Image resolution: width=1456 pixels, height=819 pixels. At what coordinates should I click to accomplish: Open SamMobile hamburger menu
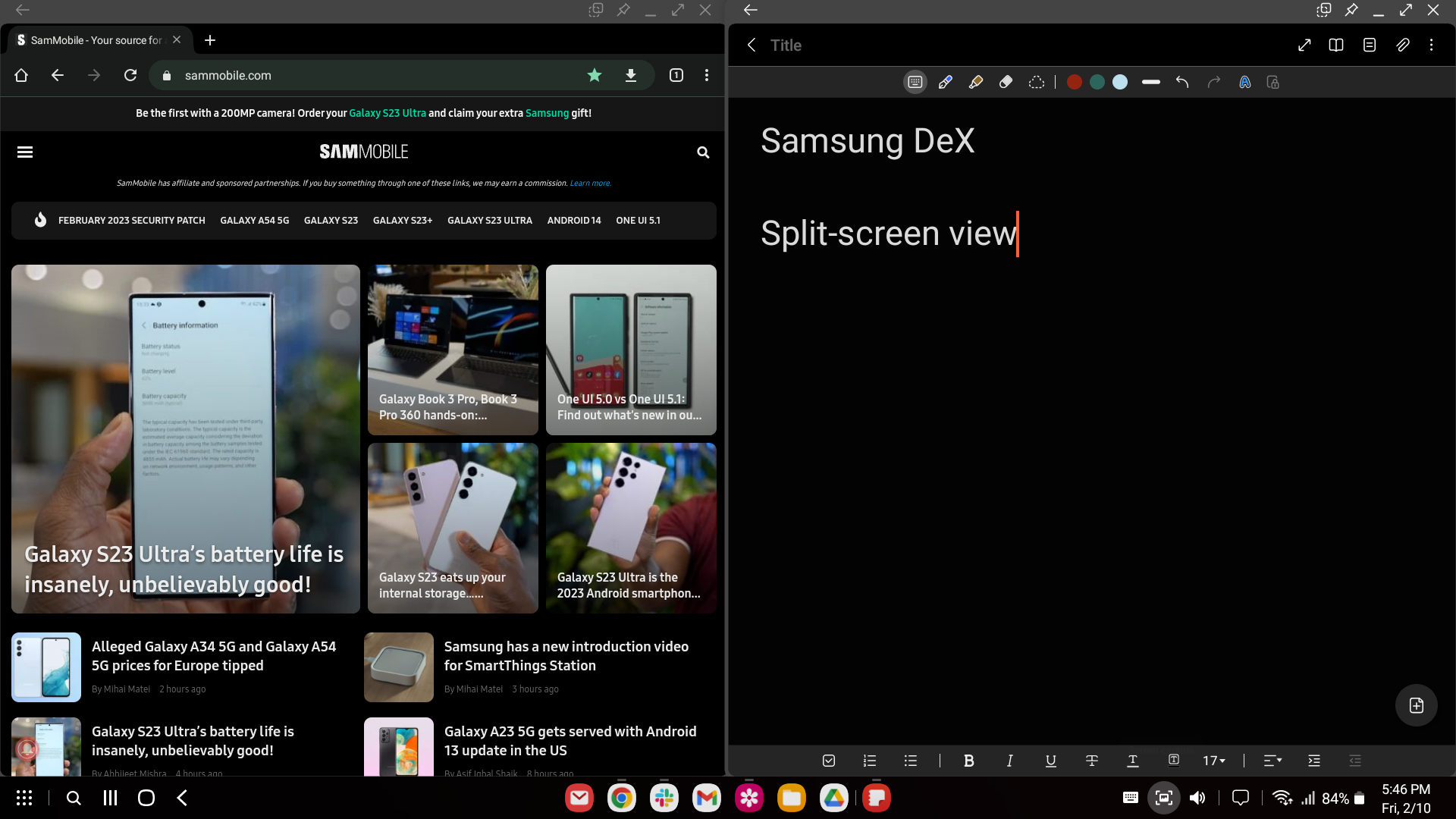pos(25,152)
